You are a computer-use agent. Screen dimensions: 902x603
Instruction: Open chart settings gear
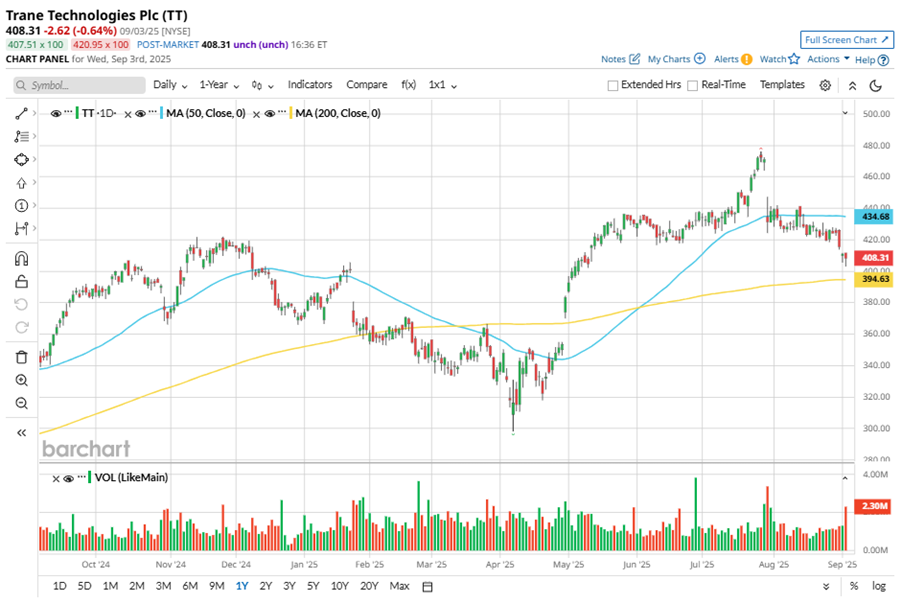pos(825,85)
